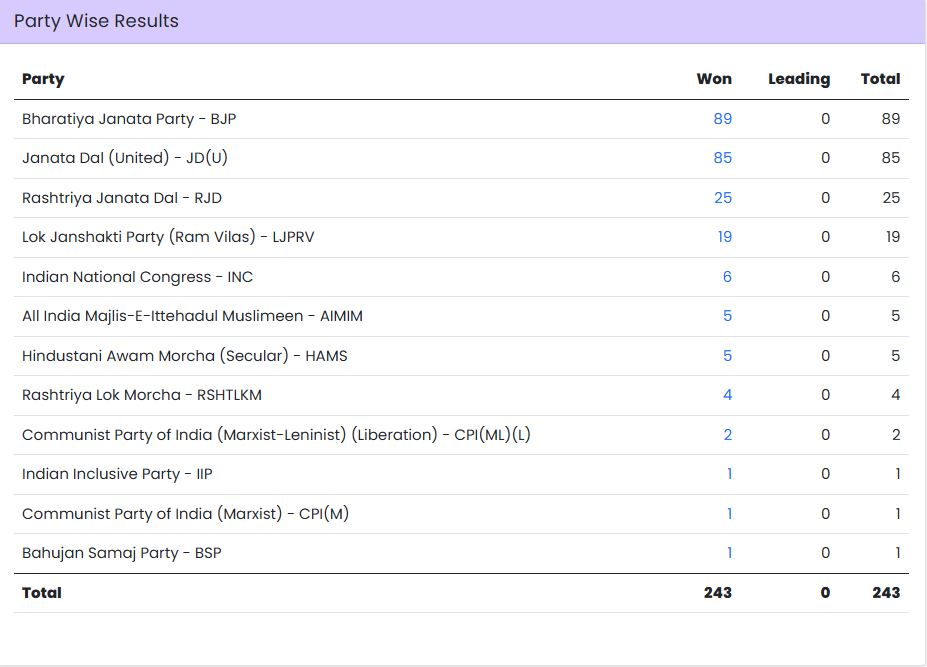Open HAMS won count link 5
The width and height of the screenshot is (927, 667).
click(727, 356)
